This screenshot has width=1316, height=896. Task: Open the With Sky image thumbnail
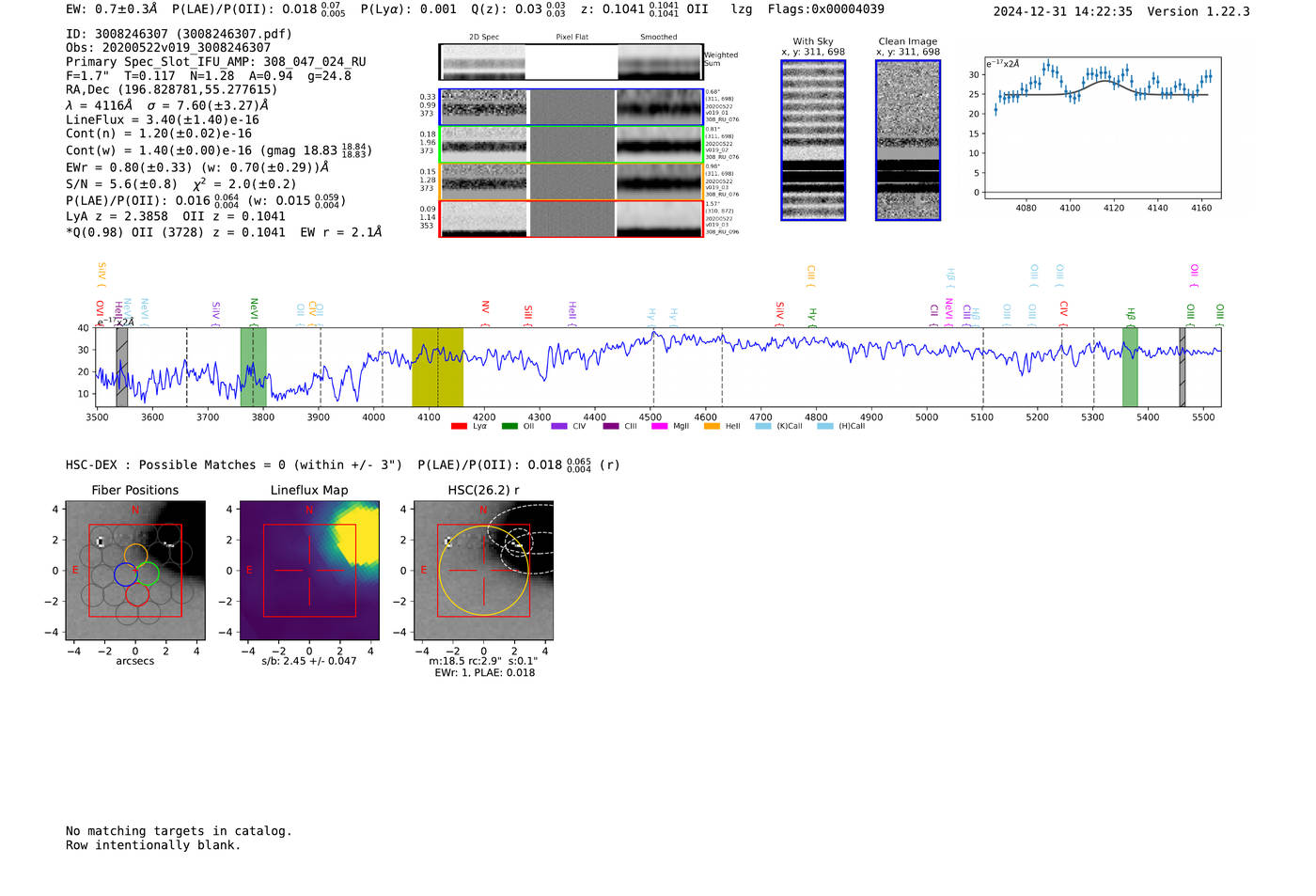[813, 140]
